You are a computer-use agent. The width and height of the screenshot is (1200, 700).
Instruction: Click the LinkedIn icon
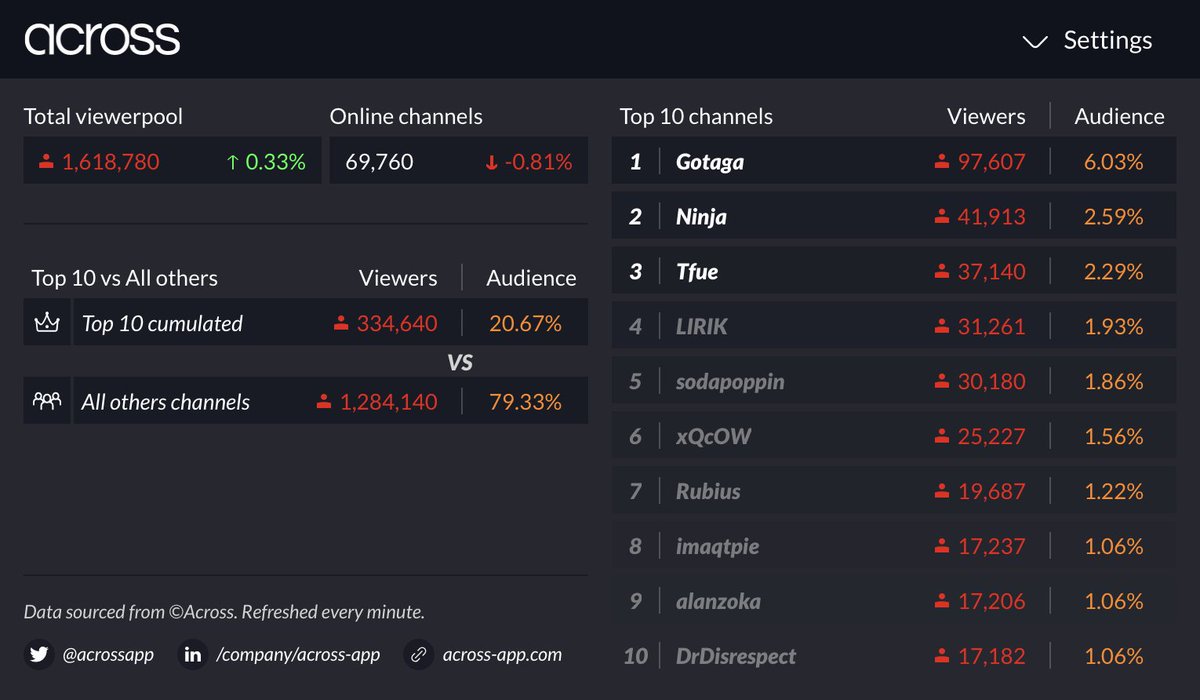193,655
